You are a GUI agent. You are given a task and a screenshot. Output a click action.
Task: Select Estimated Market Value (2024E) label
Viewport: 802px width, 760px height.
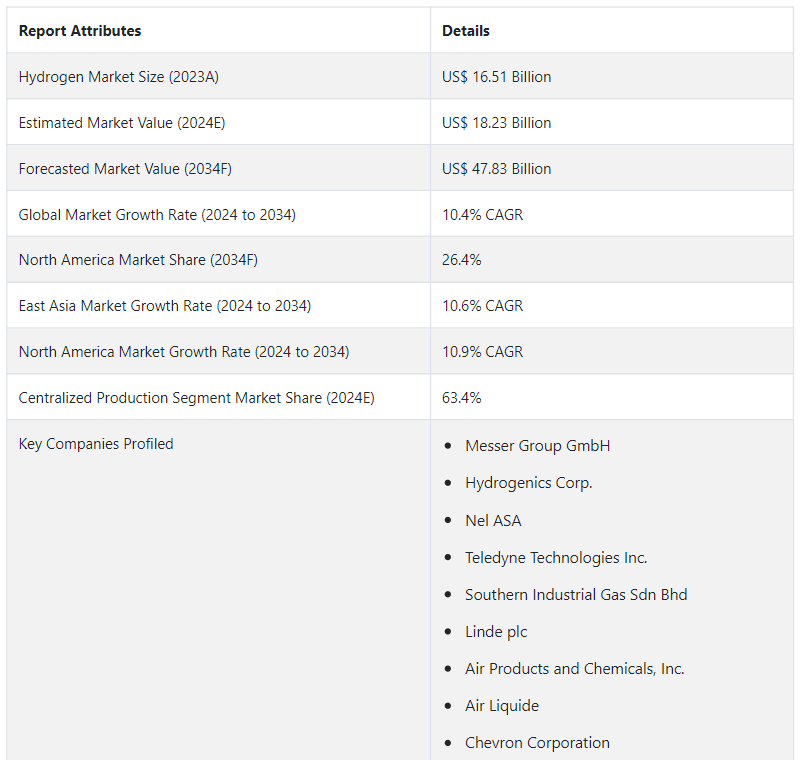coord(122,123)
